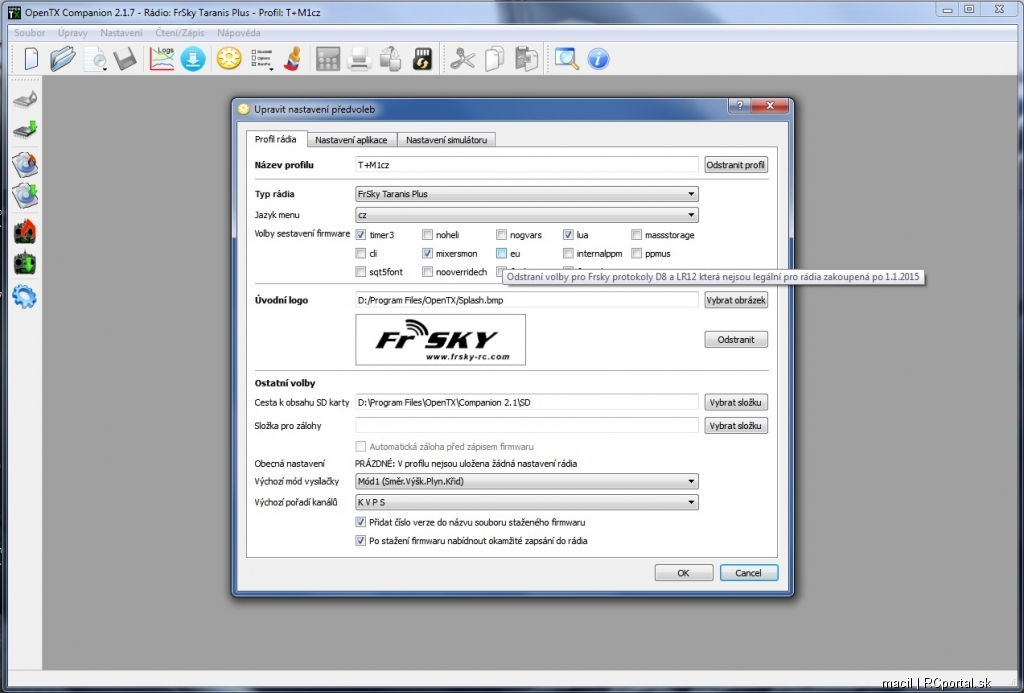Copy with the two-pages icon
The image size is (1024, 693).
(x=494, y=59)
